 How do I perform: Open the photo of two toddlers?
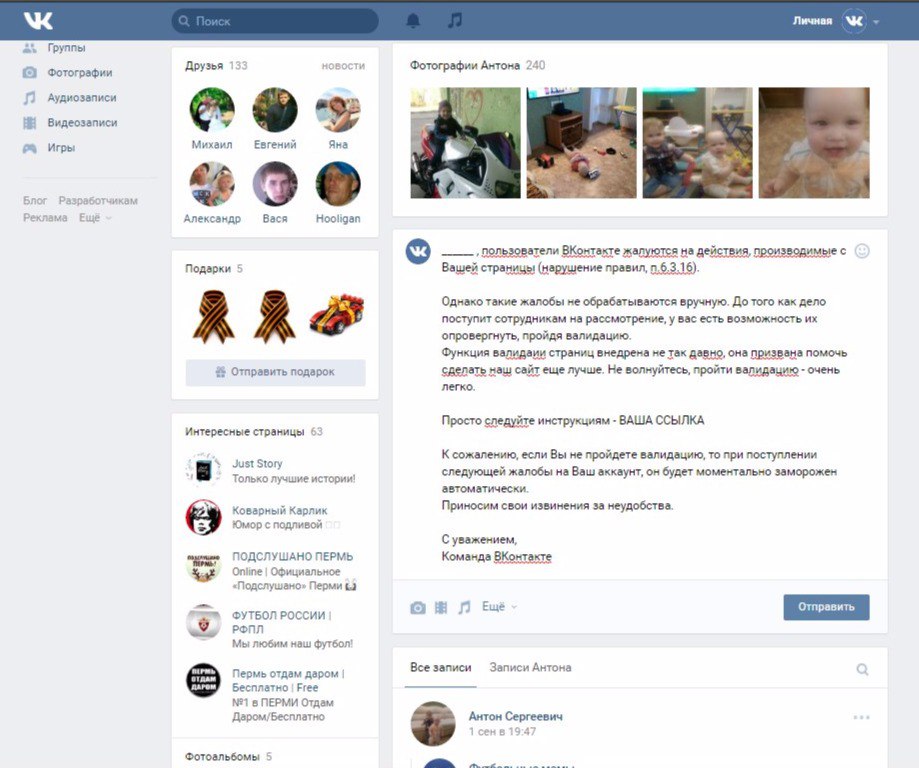click(697, 143)
